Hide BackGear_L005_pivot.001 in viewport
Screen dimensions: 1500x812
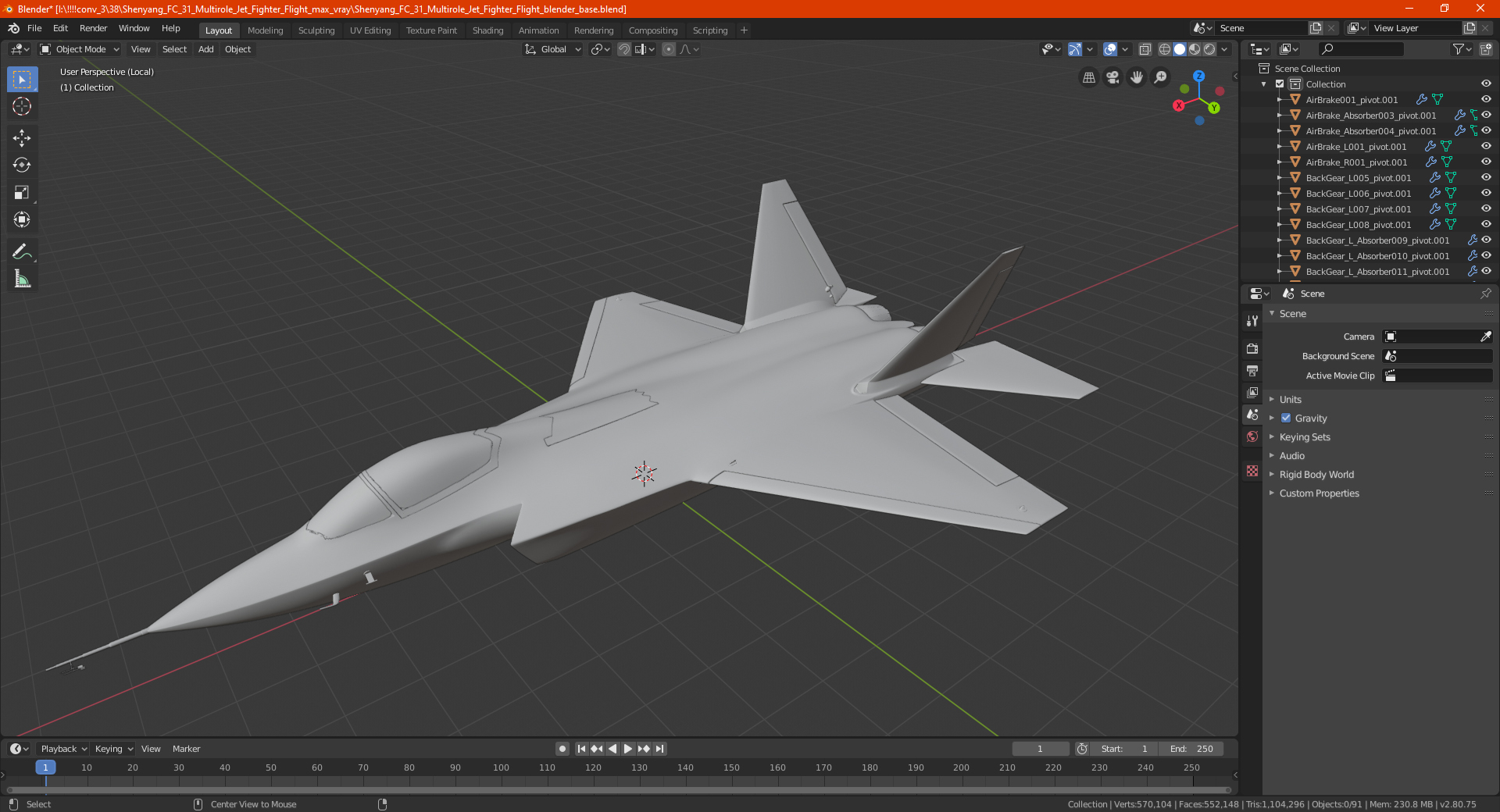pyautogui.click(x=1486, y=178)
